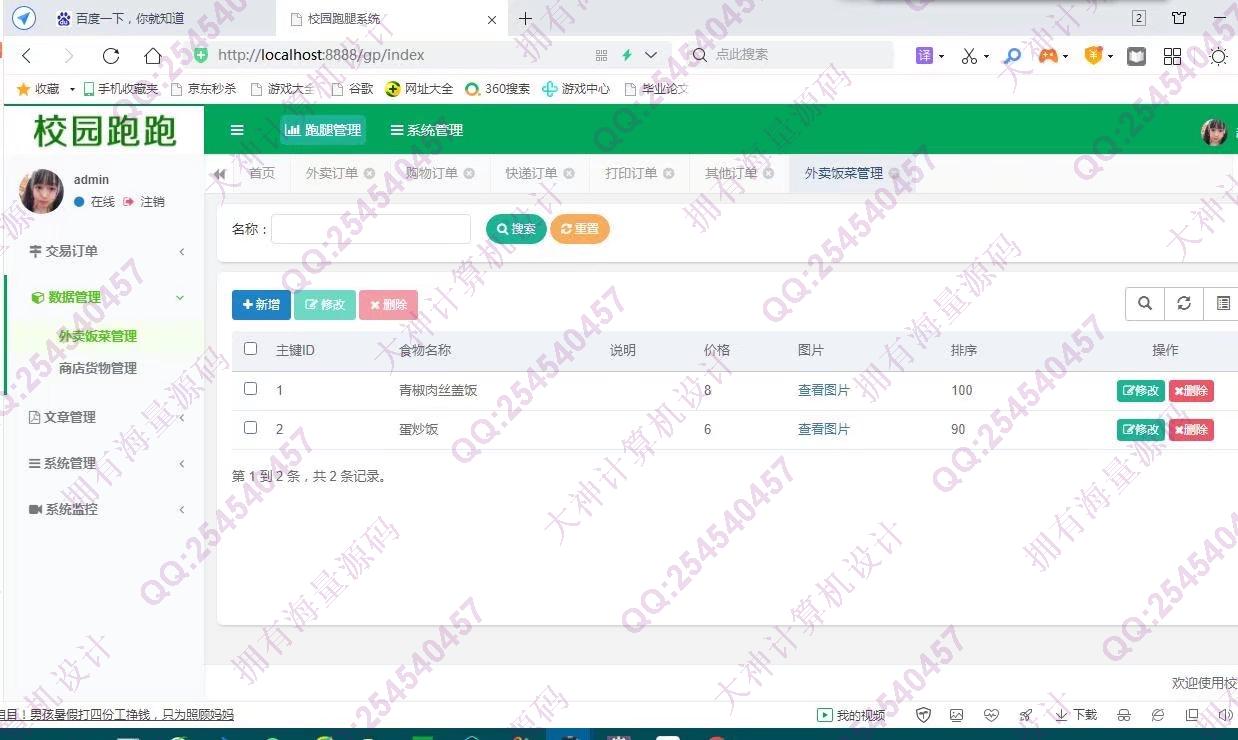The image size is (1238, 740).
Task: Open the extensions grid icon
Action: [x=1172, y=56]
